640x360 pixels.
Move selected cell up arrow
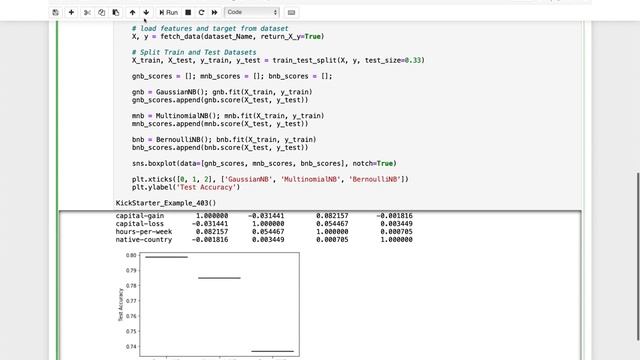point(132,13)
